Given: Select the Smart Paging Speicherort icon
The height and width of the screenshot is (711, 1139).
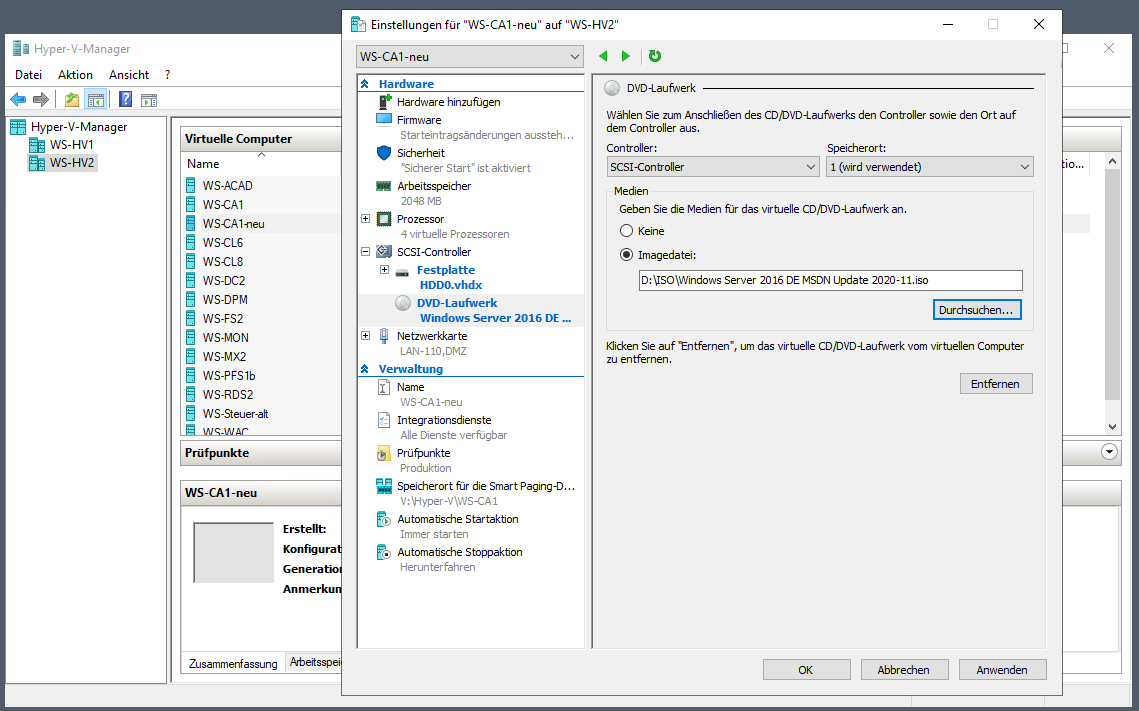Looking at the screenshot, I should 384,487.
